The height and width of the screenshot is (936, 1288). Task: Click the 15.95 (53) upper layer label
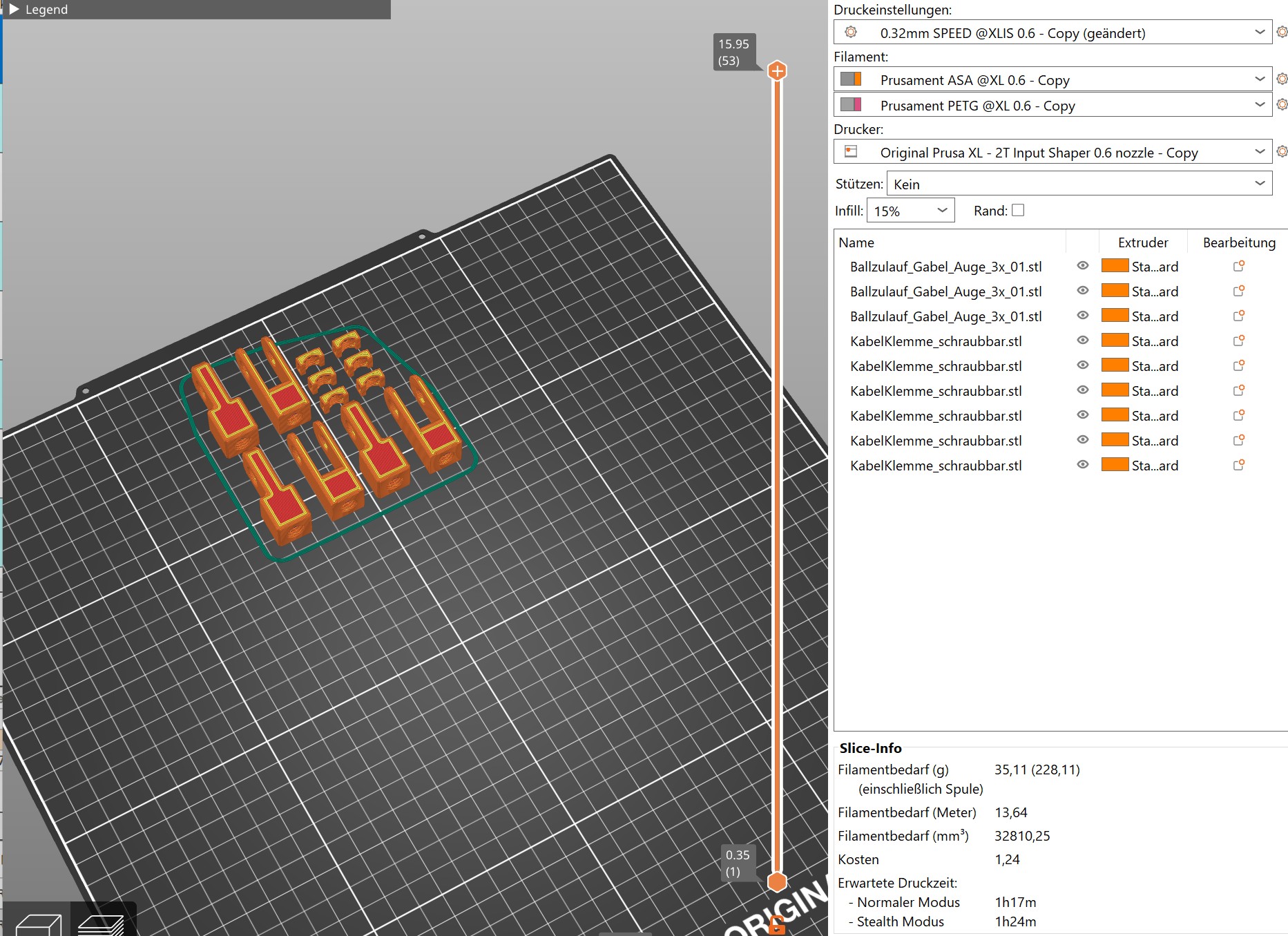click(x=733, y=52)
